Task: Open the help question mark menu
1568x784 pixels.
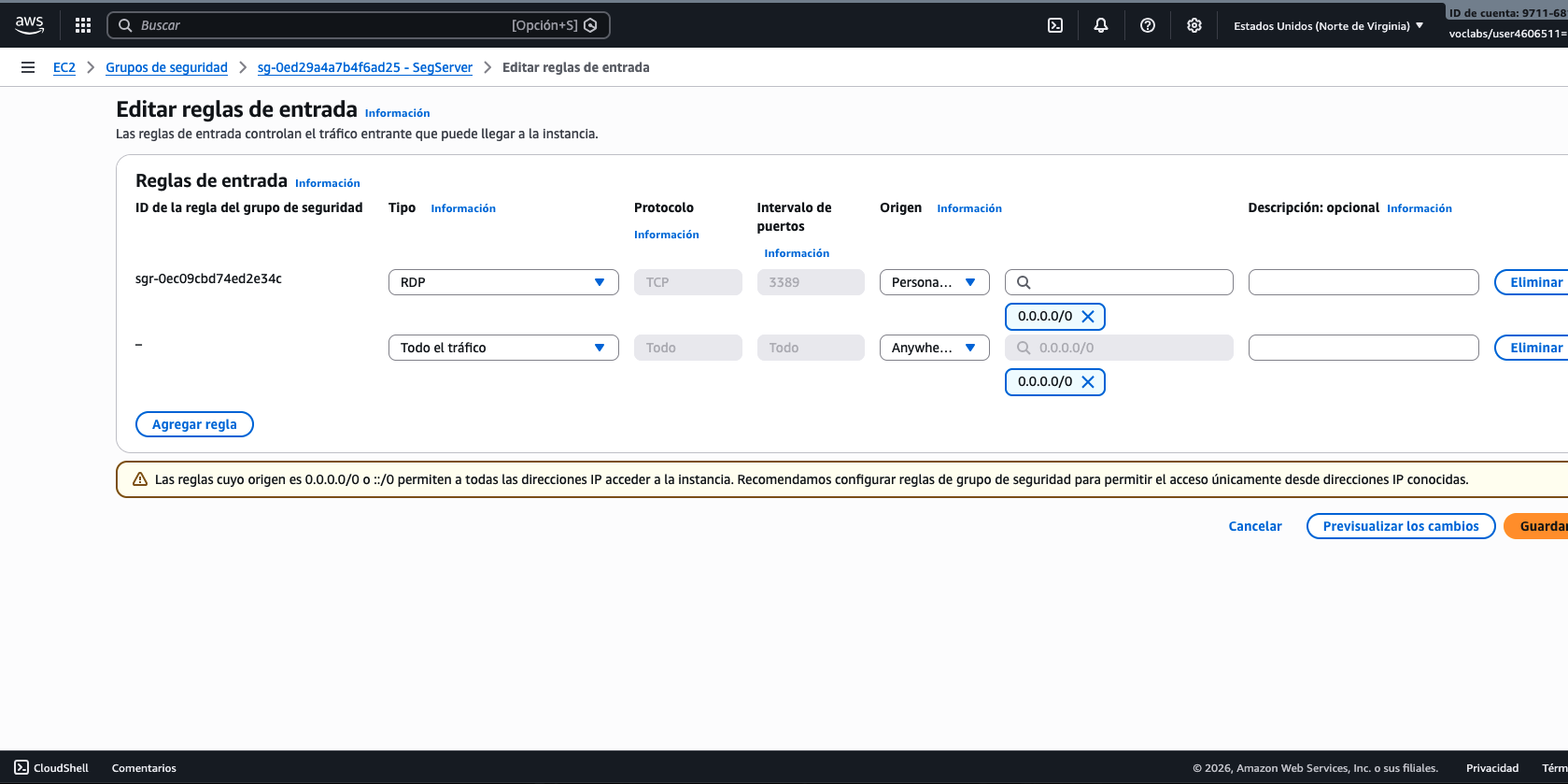Action: click(1148, 25)
